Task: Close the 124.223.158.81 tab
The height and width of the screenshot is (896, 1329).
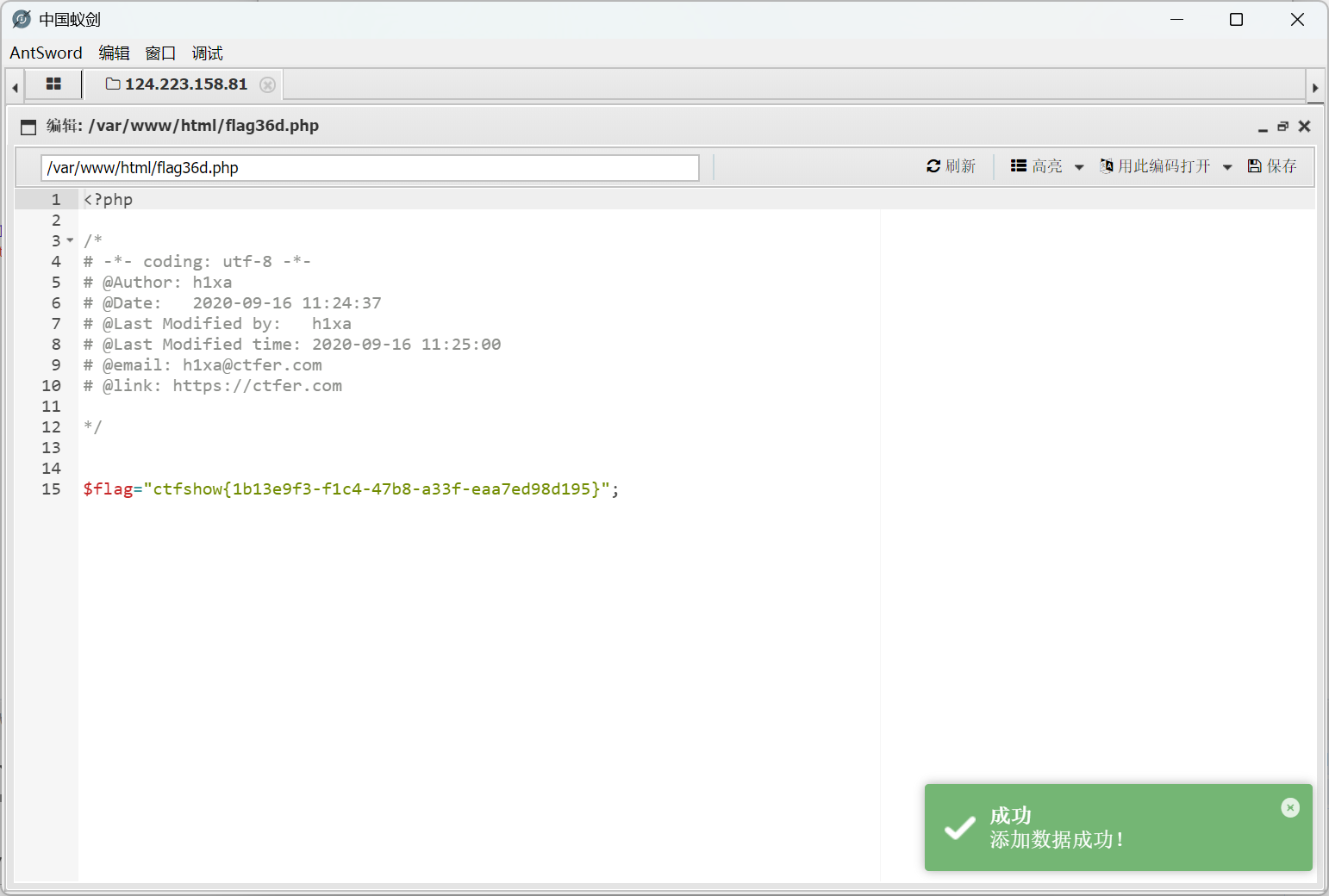Action: pos(268,84)
